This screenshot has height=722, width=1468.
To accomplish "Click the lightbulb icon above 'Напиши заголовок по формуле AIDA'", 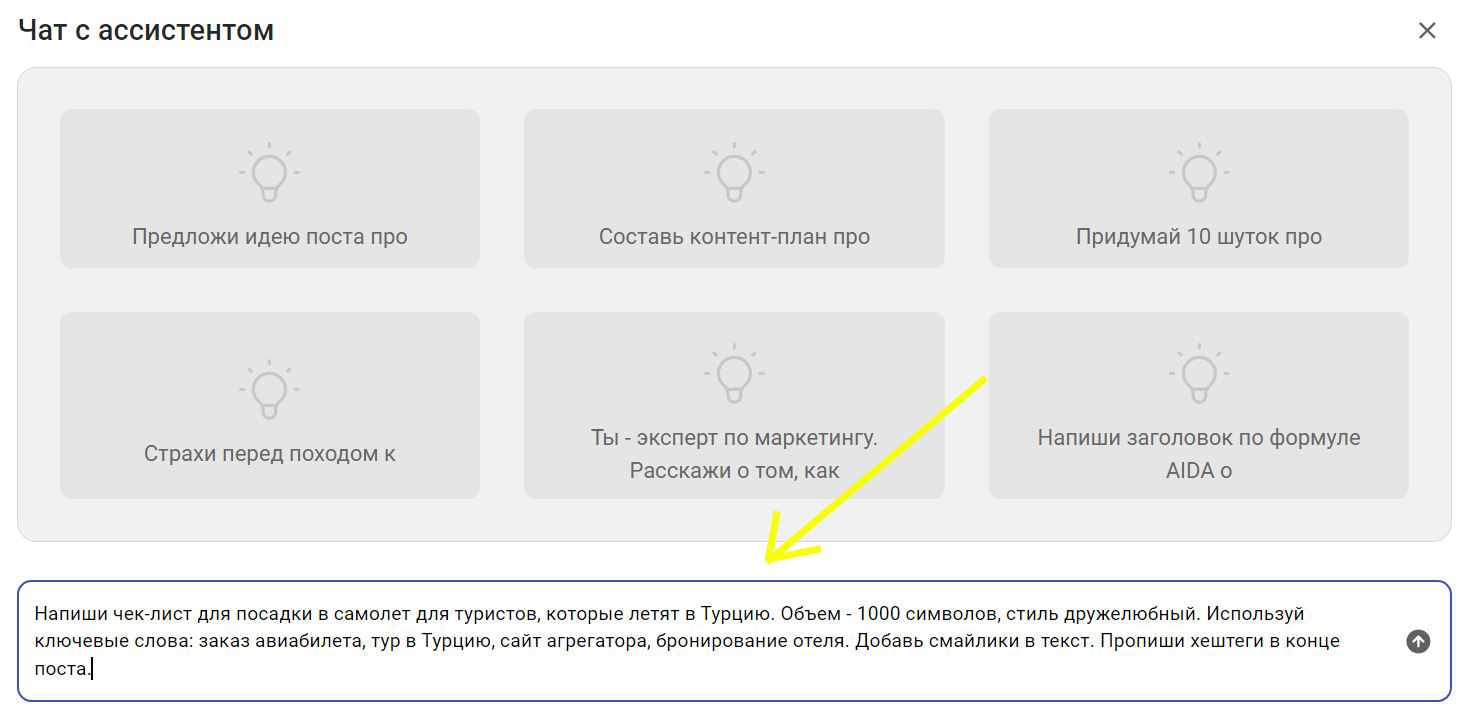I will point(1198,373).
